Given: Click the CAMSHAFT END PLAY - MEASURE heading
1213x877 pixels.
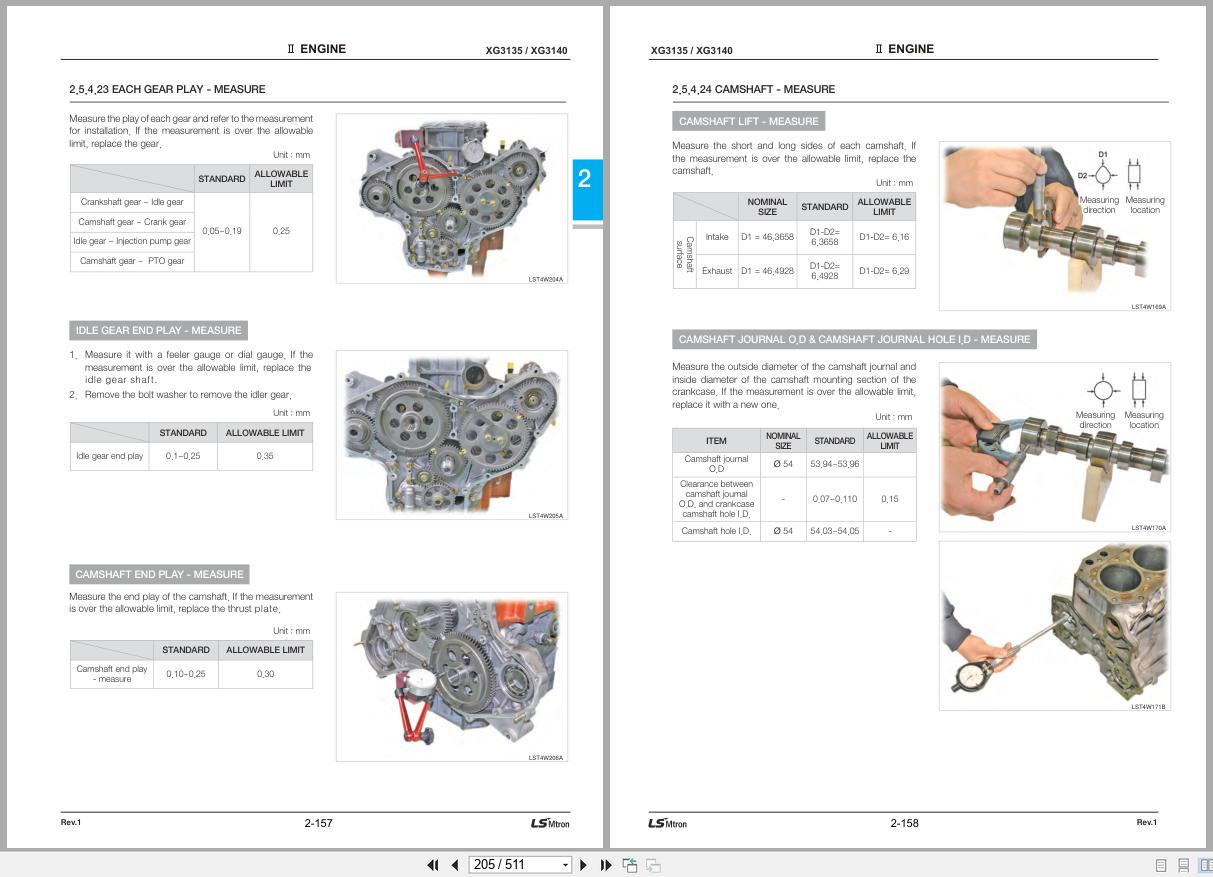Looking at the screenshot, I should tap(159, 574).
